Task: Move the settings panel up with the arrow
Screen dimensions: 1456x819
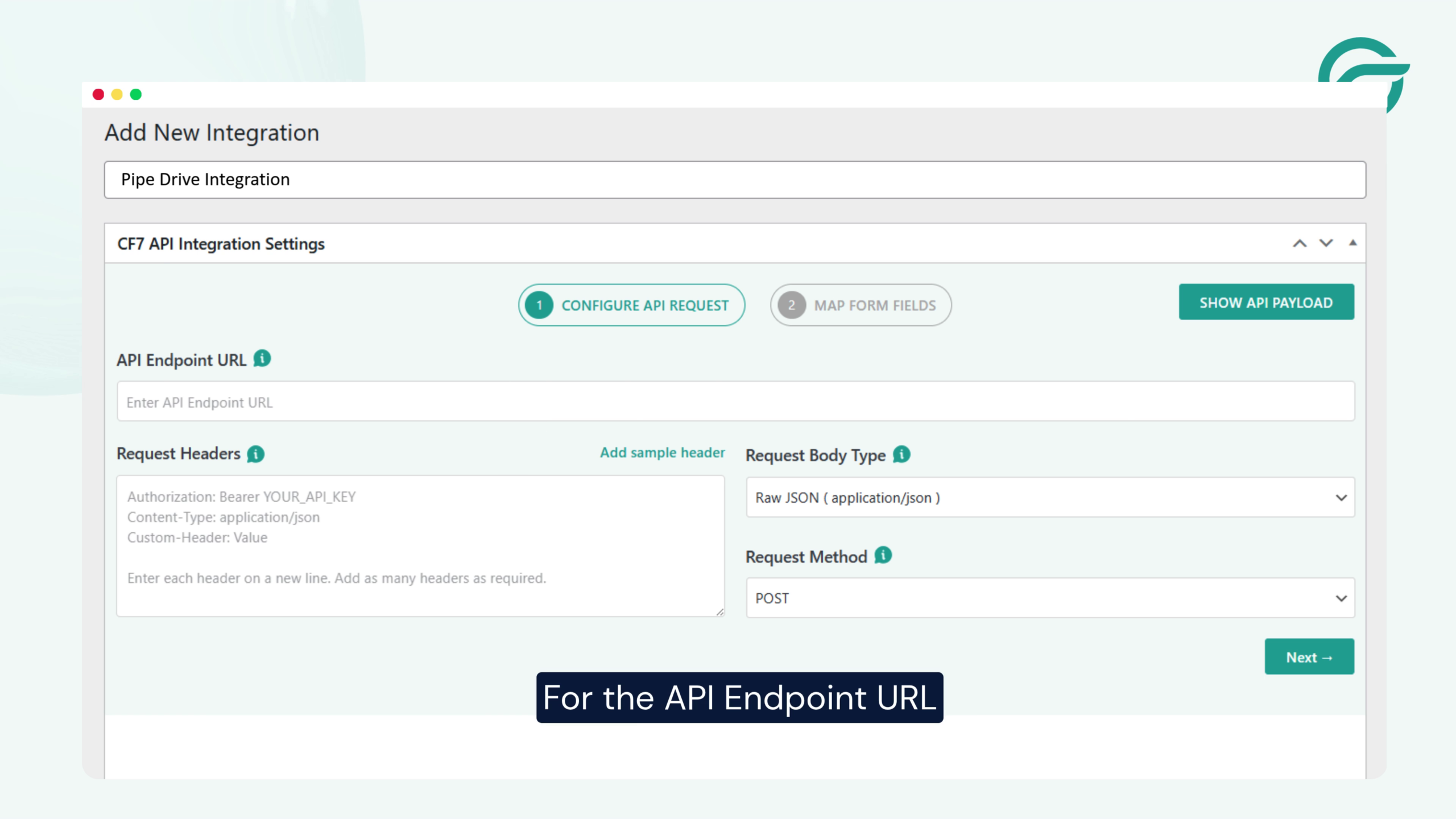Action: click(1300, 243)
